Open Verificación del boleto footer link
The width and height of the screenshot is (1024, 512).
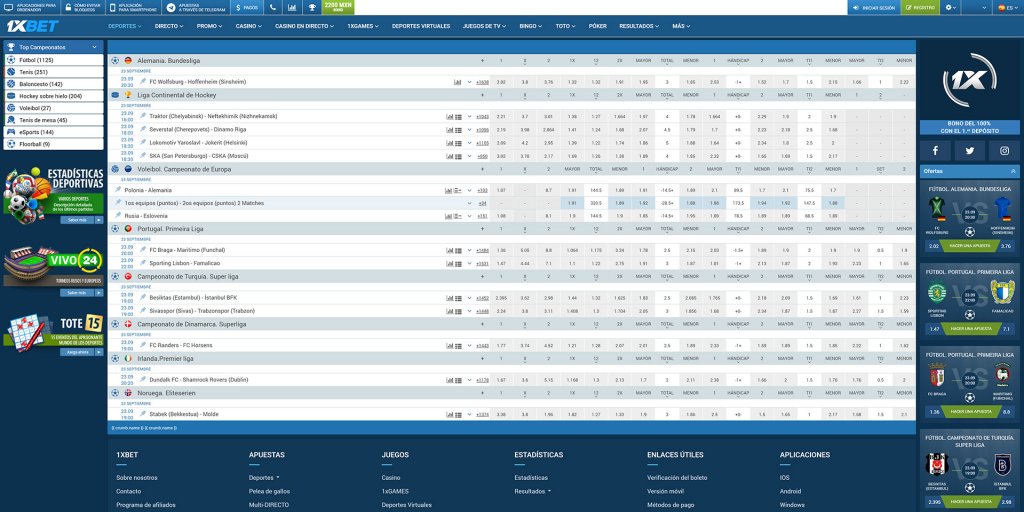click(677, 477)
